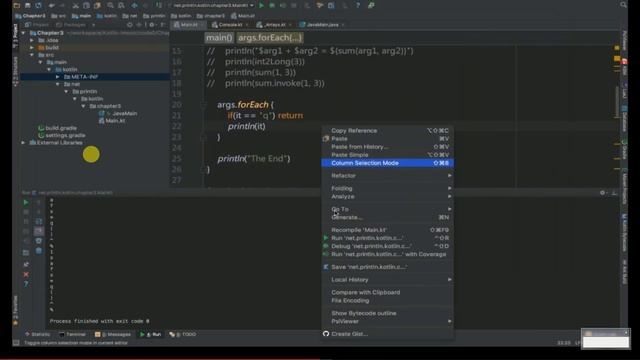640x360 pixels.
Task: Click the red X close icon in Run panel
Action: [x=26, y=274]
